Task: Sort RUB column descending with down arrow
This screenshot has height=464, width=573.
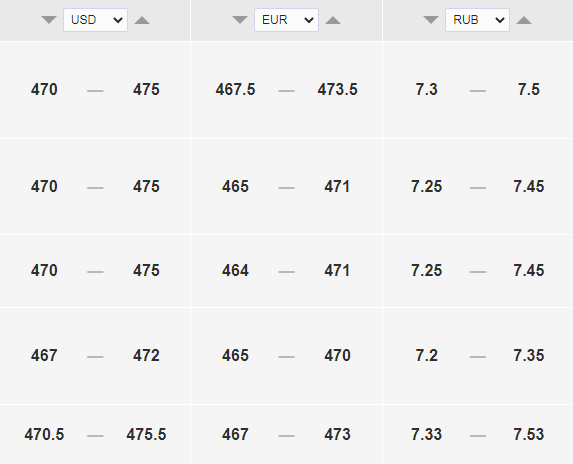Action: (431, 20)
